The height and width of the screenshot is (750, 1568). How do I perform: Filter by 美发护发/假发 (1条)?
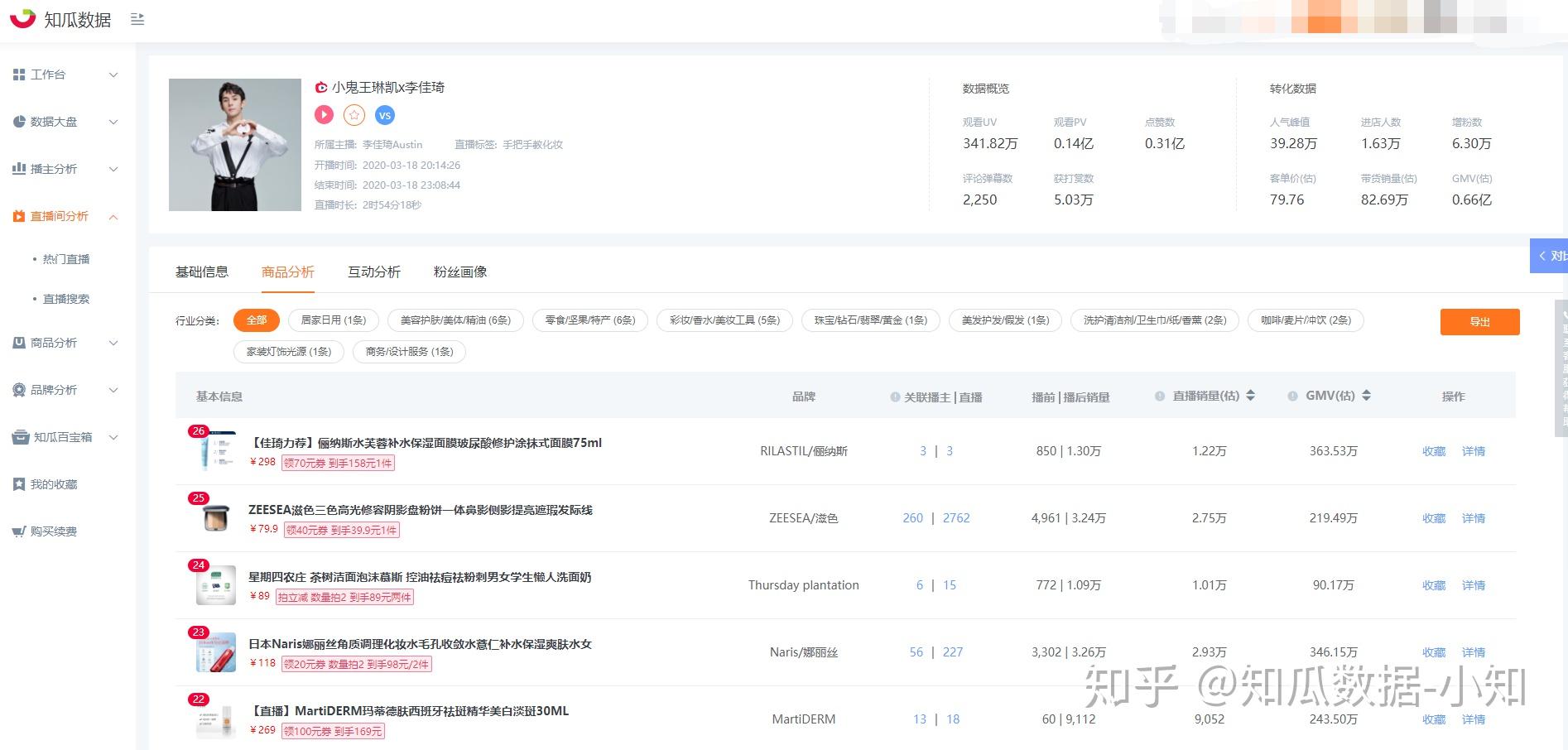click(1005, 320)
